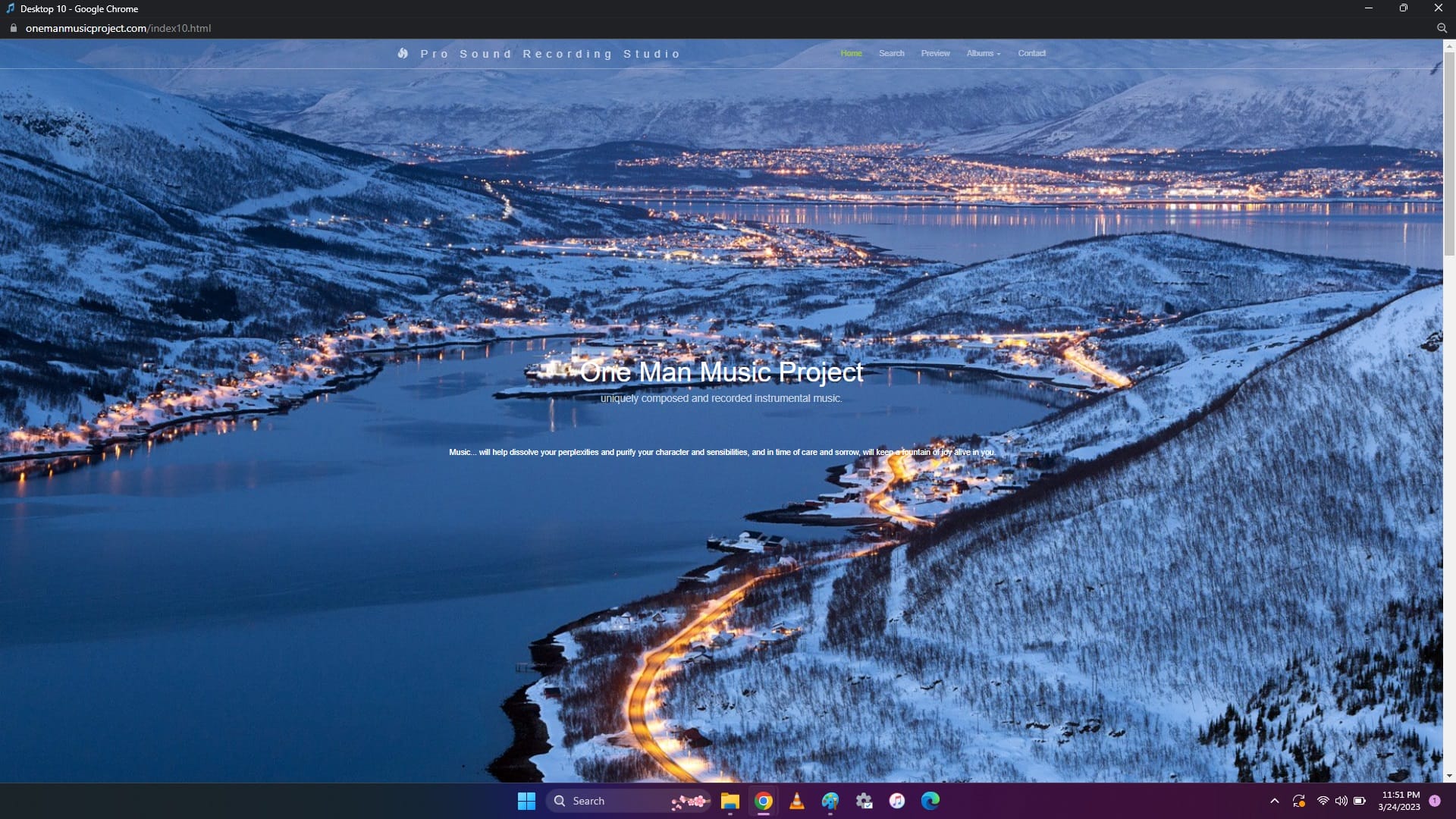Click the page vertical scrollbar thumb
The image size is (1456, 819).
click(1449, 152)
